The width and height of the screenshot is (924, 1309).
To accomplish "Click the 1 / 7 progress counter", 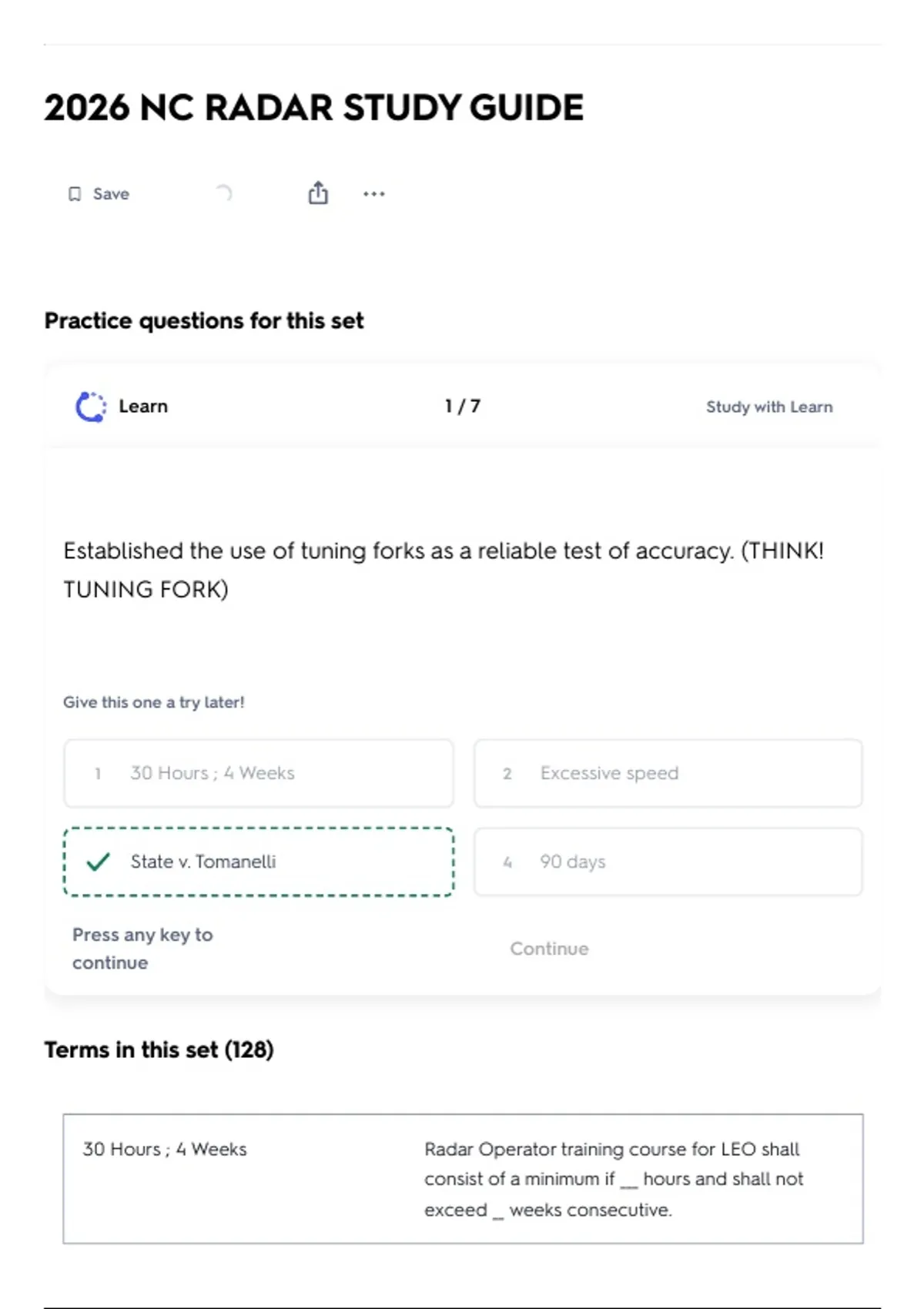I will [462, 406].
